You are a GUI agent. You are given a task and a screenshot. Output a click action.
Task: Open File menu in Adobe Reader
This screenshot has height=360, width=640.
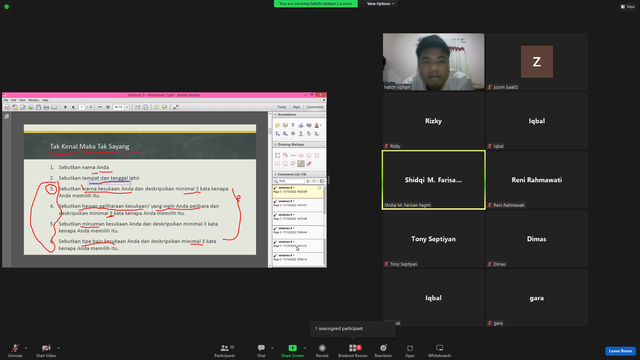6,100
